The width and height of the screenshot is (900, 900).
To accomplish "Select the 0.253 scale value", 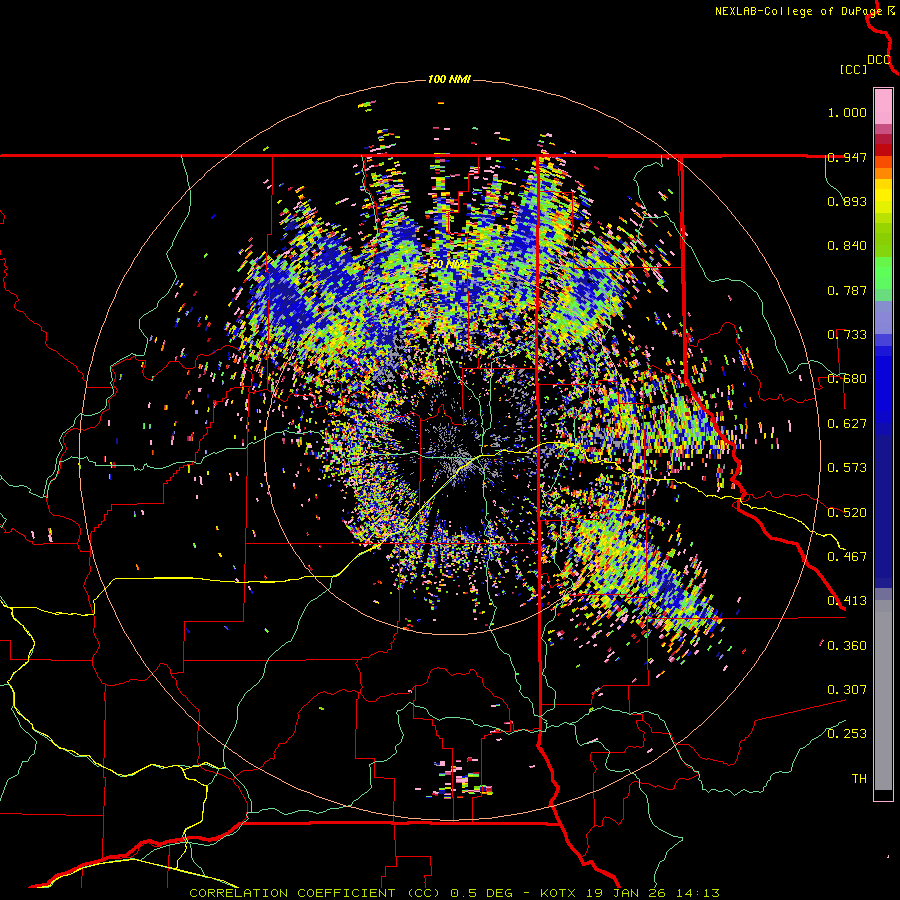I will click(847, 734).
